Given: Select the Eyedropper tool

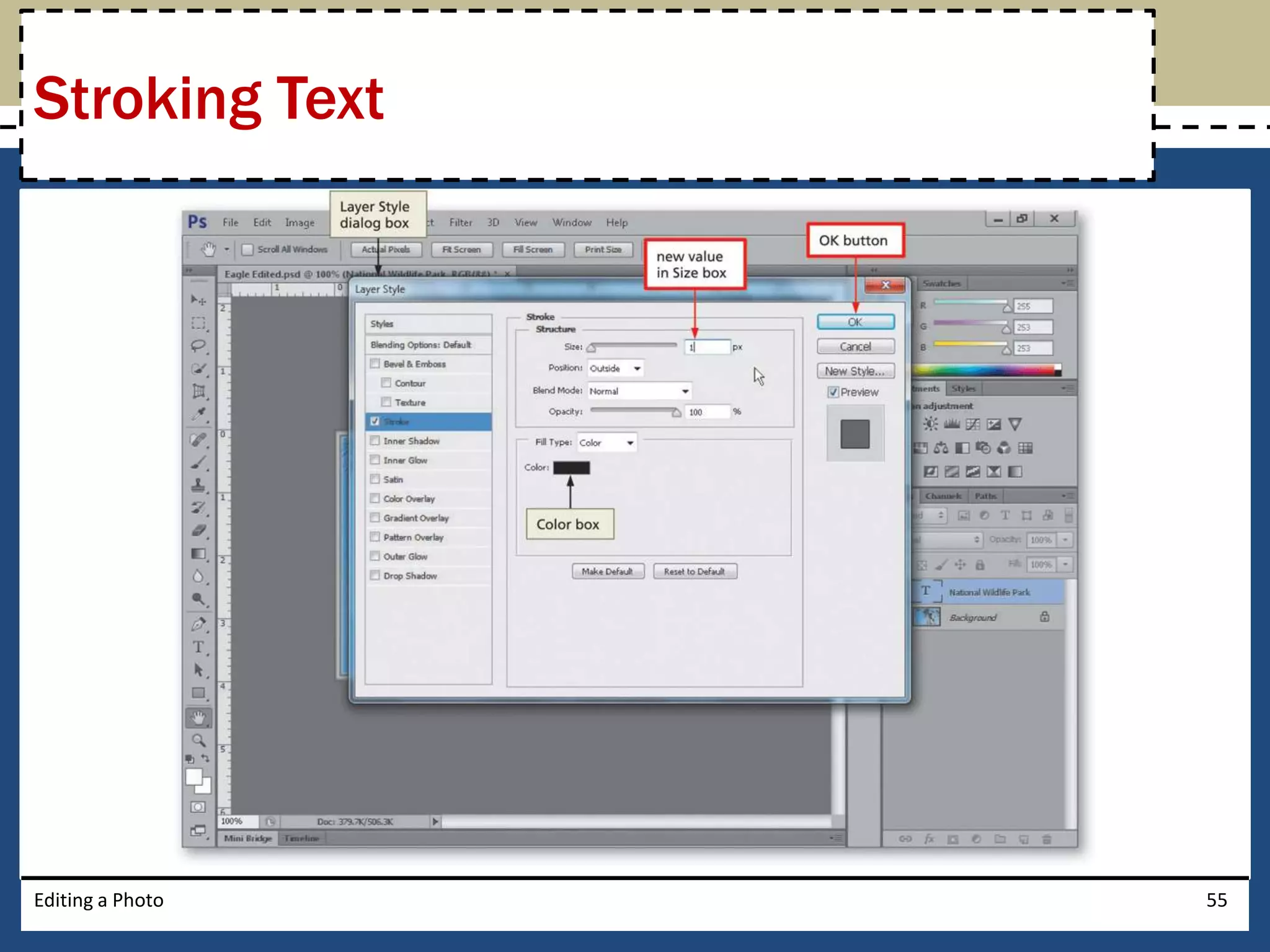Looking at the screenshot, I should [x=198, y=413].
